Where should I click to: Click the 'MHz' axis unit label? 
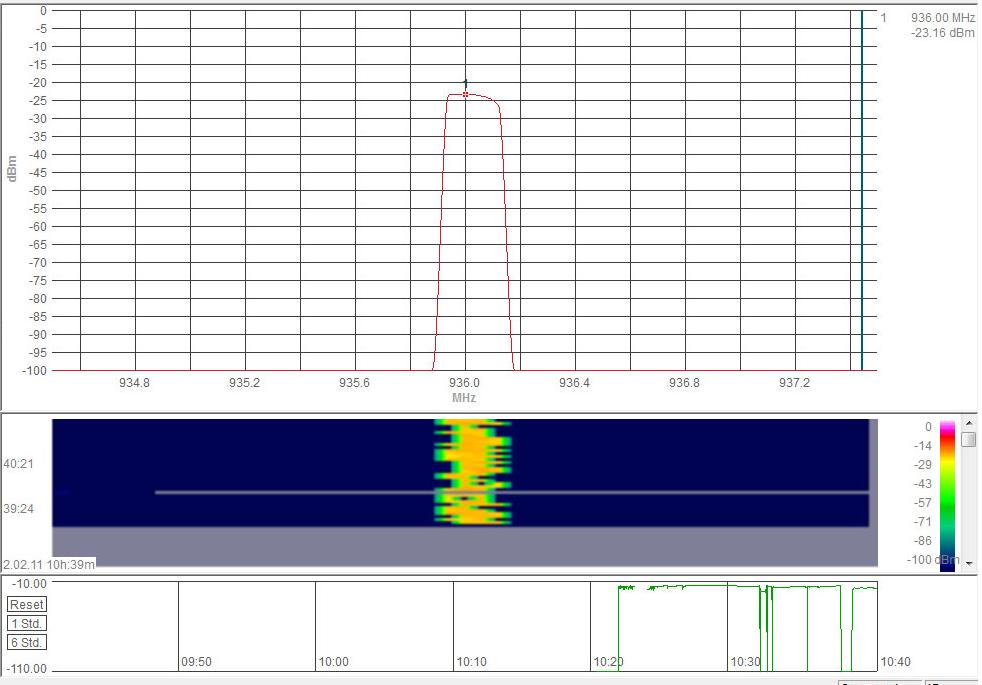464,398
